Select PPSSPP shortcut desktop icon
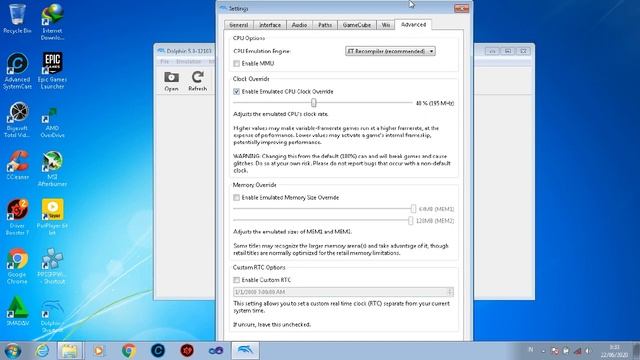This screenshot has height=360, width=640. pos(52,266)
